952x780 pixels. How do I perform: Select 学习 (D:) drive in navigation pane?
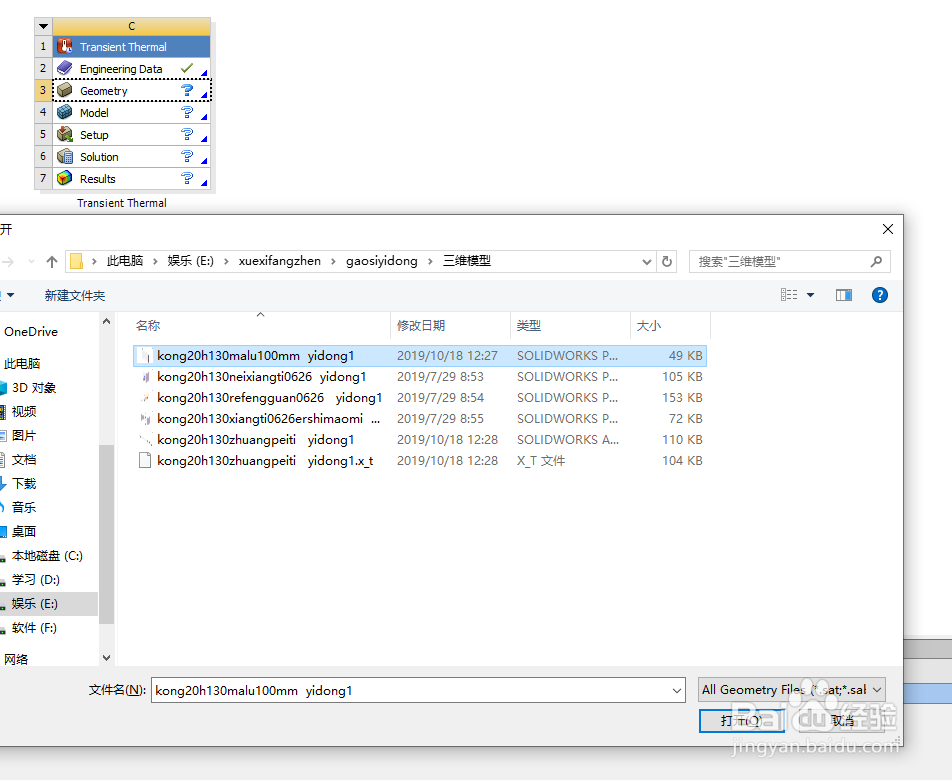click(x=35, y=580)
